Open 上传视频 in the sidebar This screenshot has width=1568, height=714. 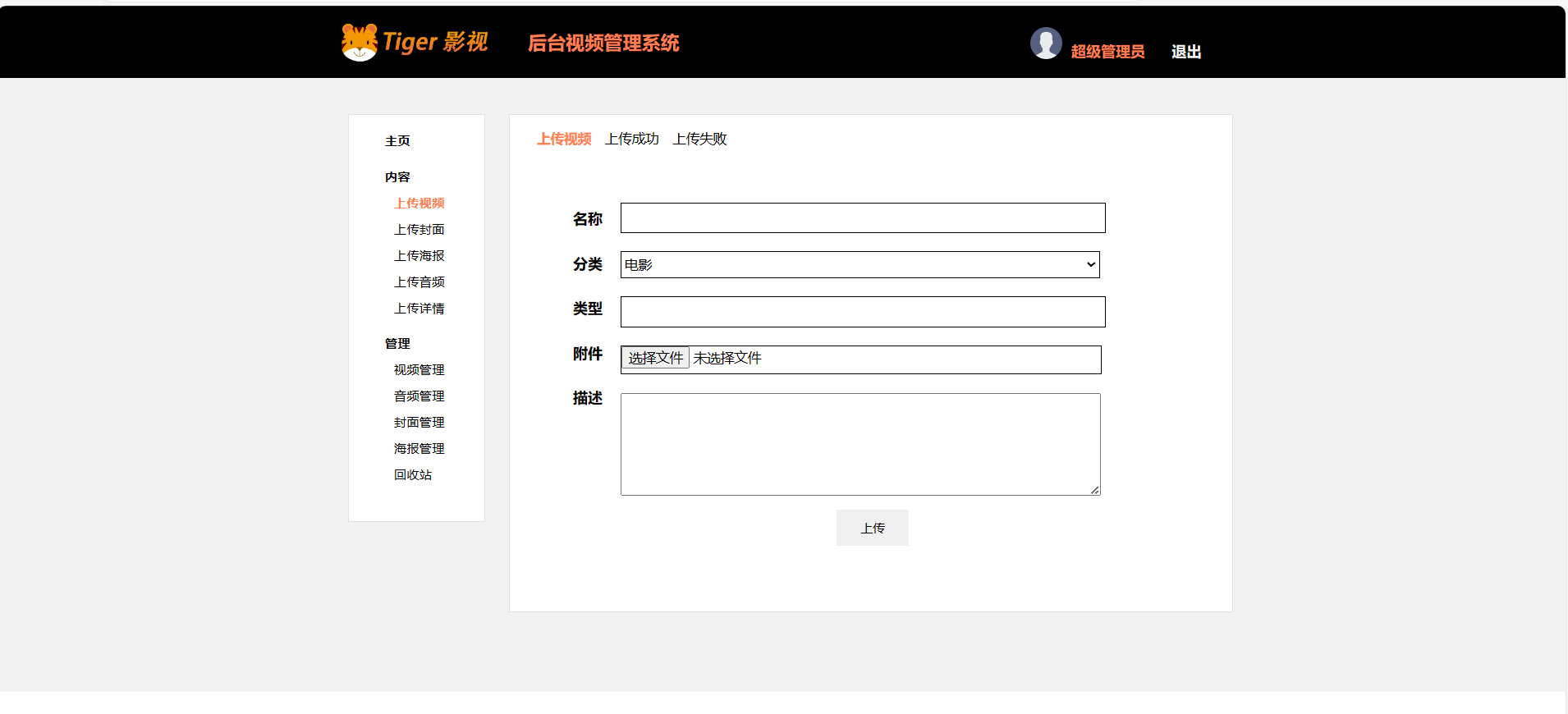420,204
